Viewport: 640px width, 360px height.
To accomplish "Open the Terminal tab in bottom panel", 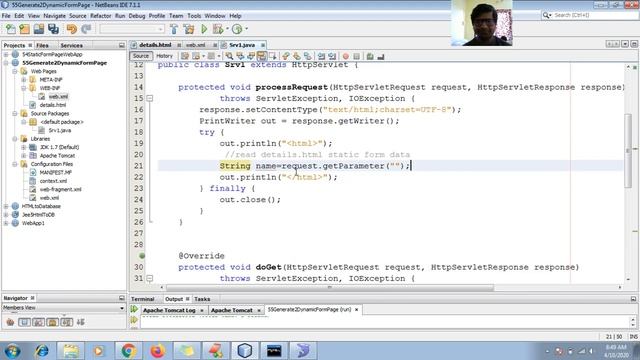I will point(142,299).
